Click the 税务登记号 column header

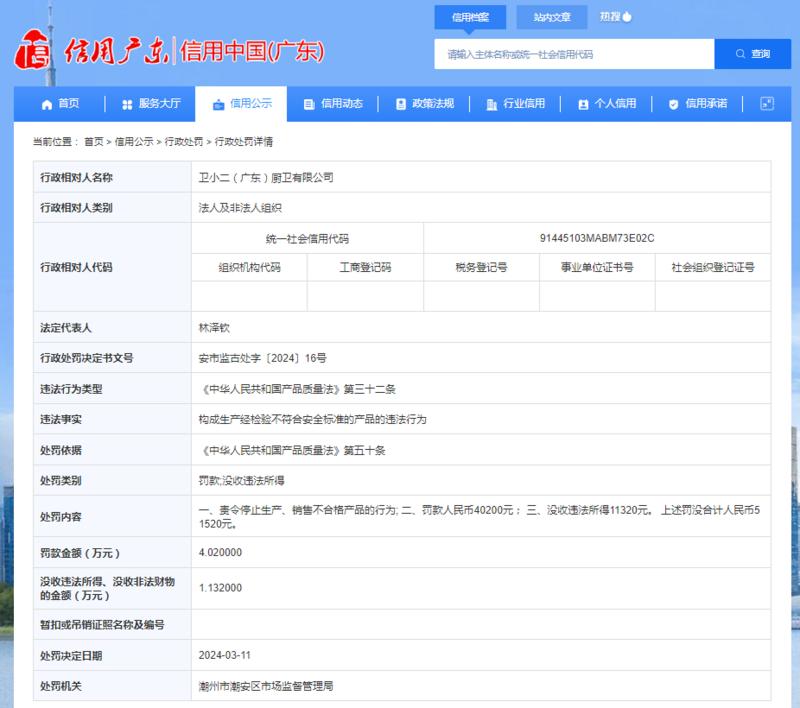481,267
